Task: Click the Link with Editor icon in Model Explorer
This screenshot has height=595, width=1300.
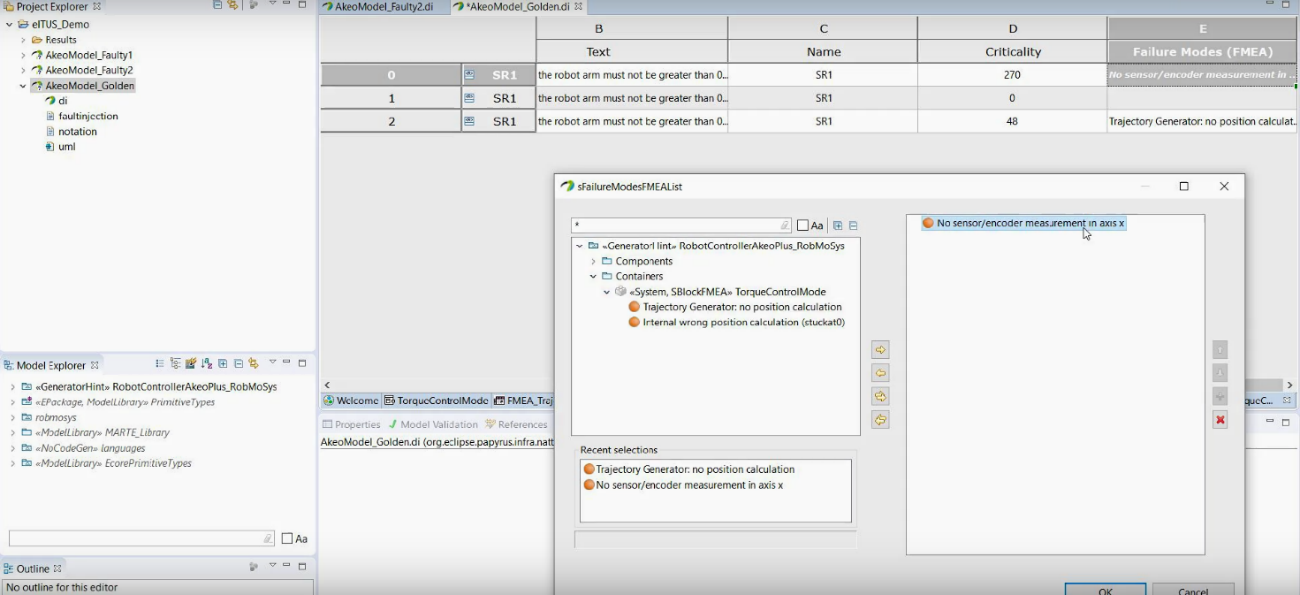Action: [x=253, y=364]
